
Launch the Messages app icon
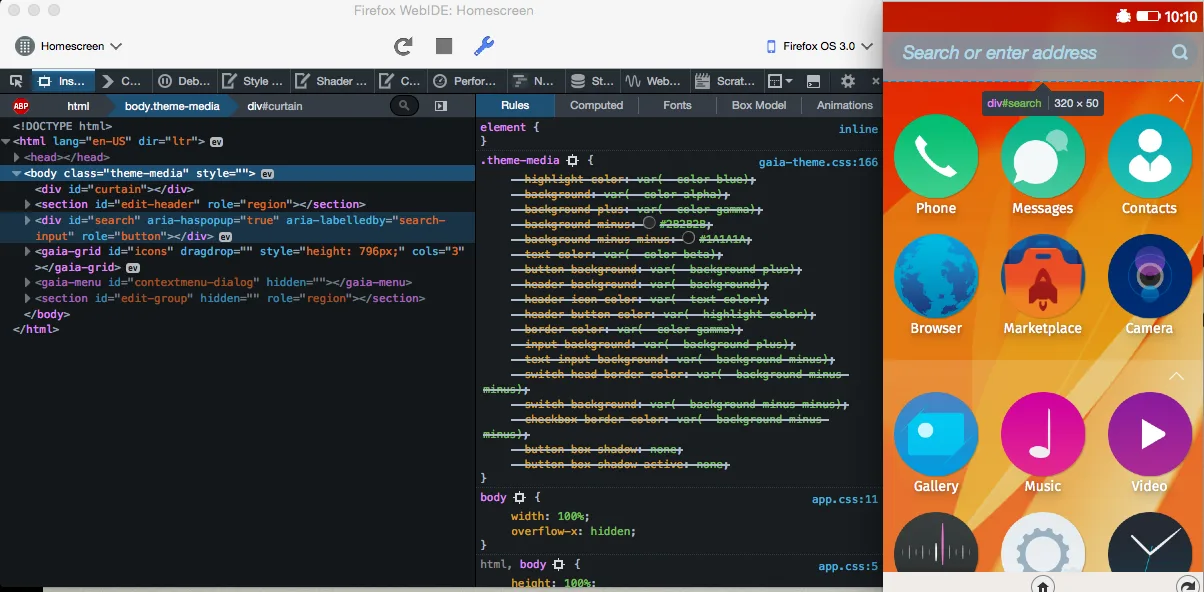(1042, 156)
